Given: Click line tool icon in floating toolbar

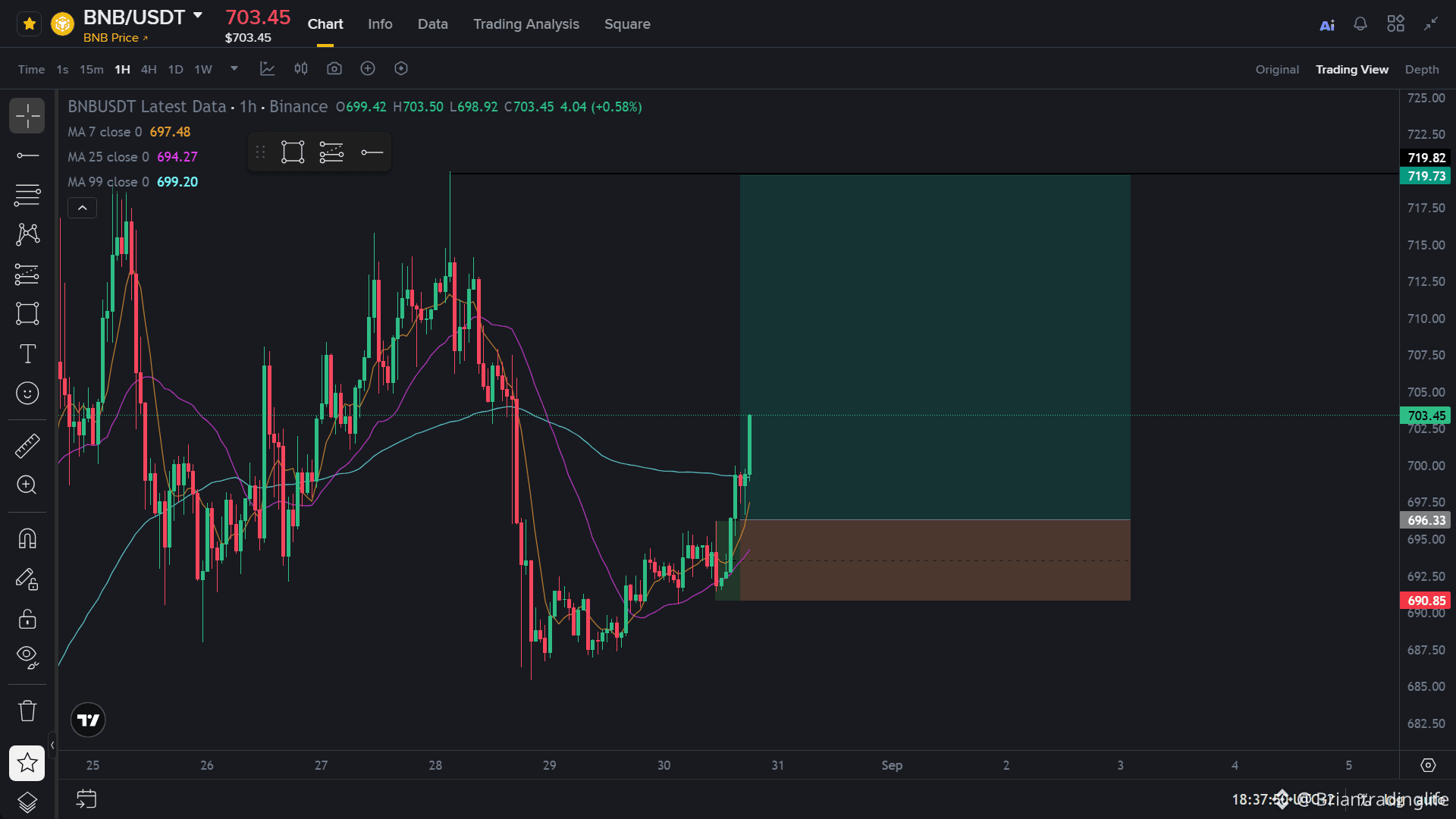Looking at the screenshot, I should tap(372, 152).
